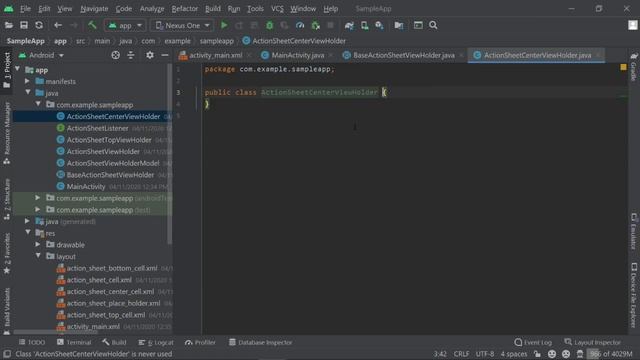Open file via the toolbar folder icon
The width and height of the screenshot is (640, 360).
pos(9,25)
